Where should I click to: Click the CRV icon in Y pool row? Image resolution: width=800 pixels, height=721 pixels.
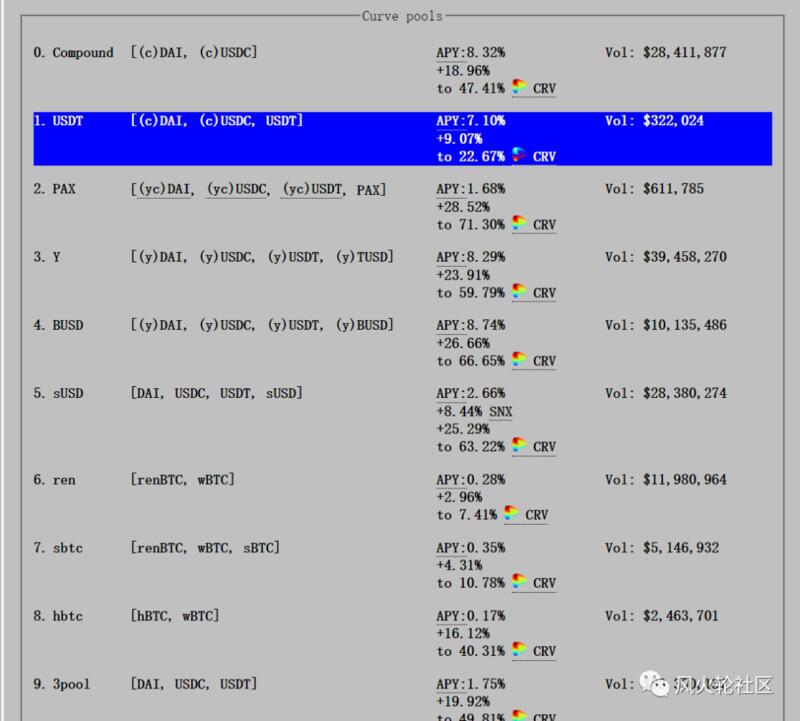point(519,291)
